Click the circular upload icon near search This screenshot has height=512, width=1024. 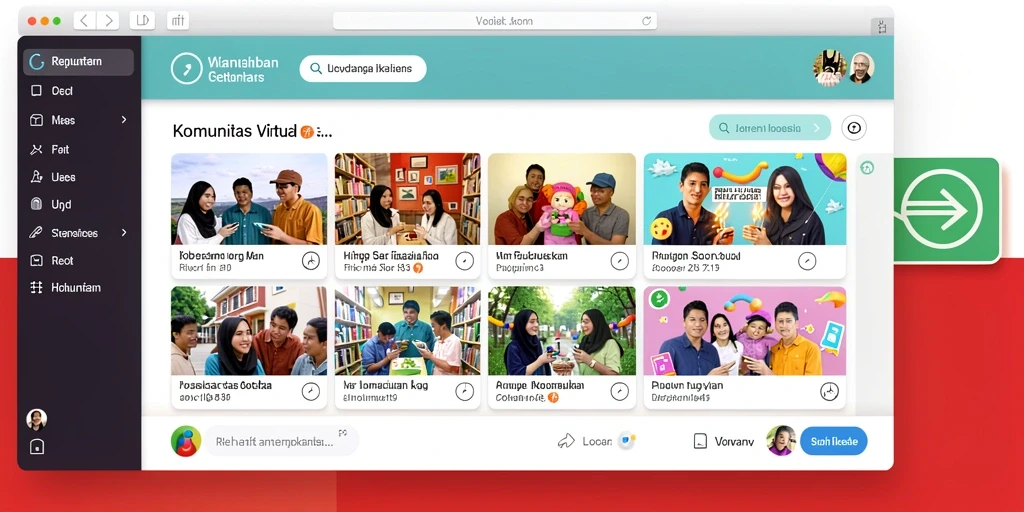[x=854, y=128]
